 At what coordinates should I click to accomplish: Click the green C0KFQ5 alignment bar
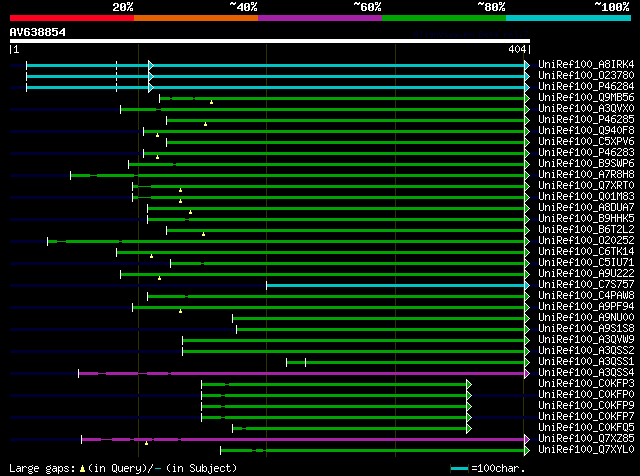point(350,429)
